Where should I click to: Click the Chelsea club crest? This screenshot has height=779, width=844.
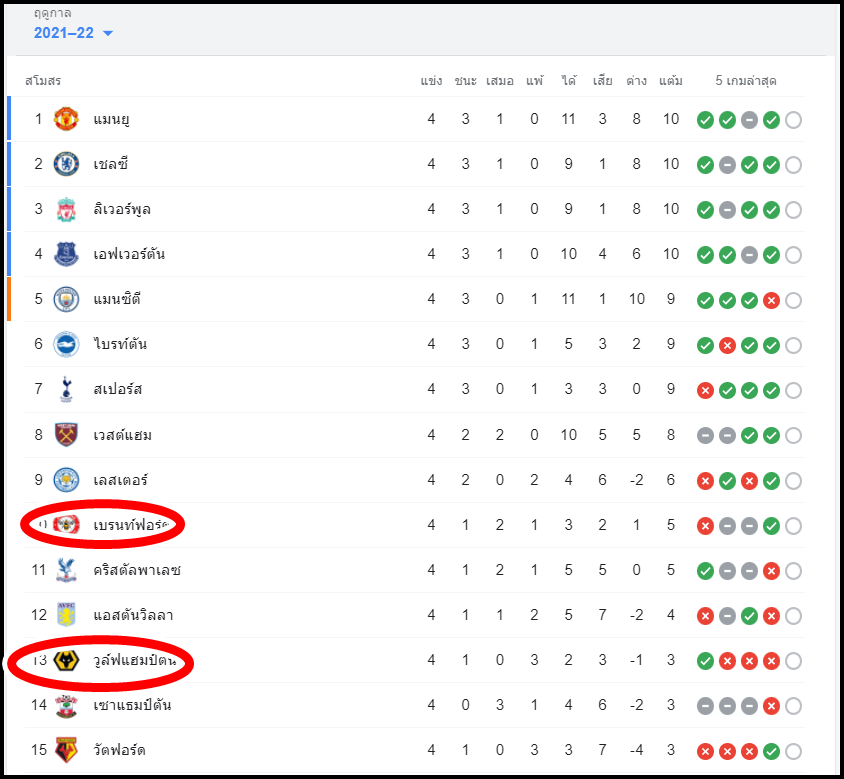[x=66, y=164]
